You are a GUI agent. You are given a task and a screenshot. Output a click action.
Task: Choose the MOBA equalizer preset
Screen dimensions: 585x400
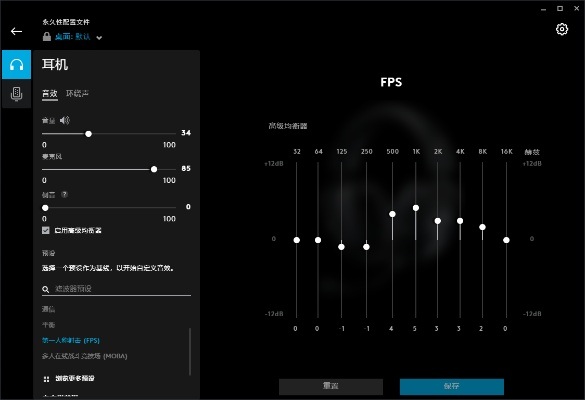tap(85, 356)
